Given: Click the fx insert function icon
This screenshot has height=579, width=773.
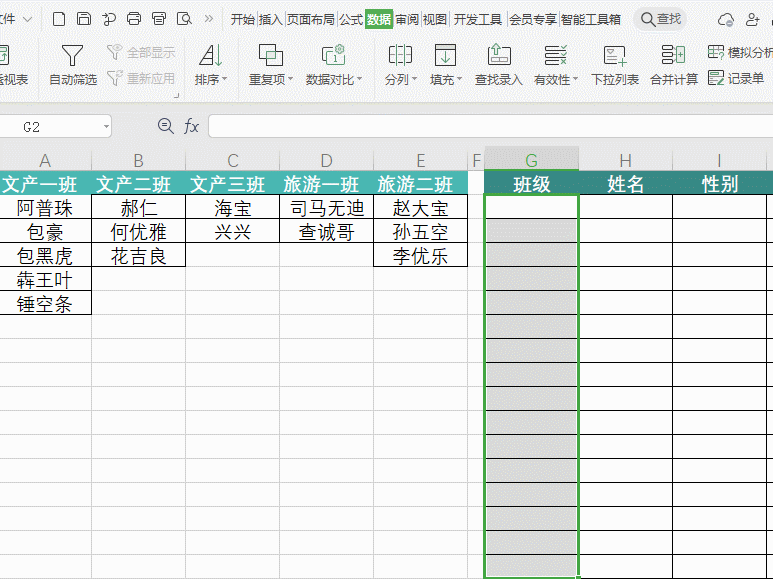Looking at the screenshot, I should [x=191, y=126].
